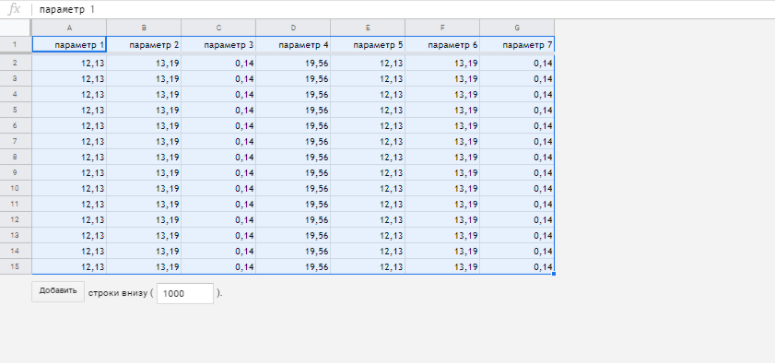
Task: Select row 12 header
Action: coord(15,220)
